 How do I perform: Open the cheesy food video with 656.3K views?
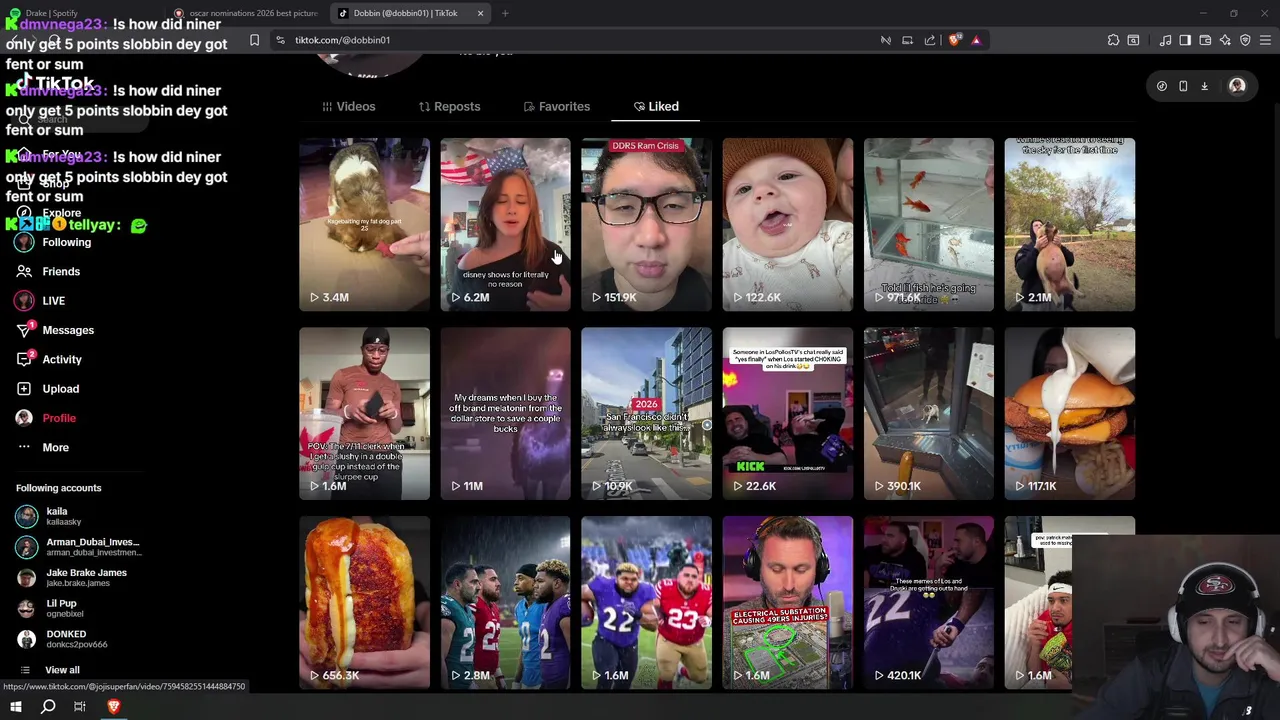[x=364, y=603]
